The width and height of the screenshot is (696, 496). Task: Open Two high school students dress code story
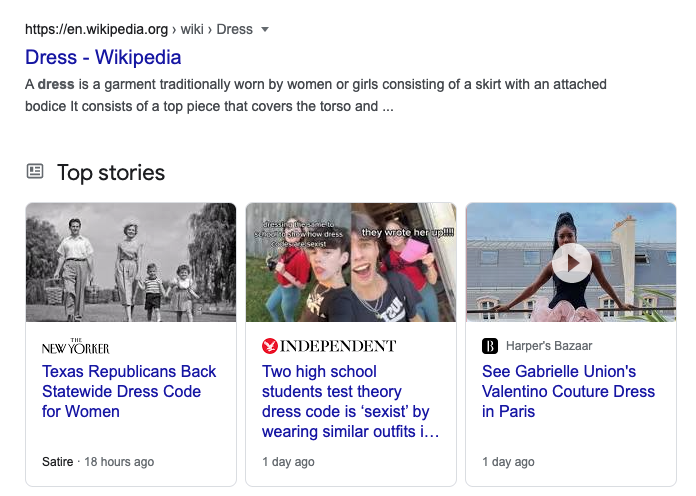pos(350,401)
